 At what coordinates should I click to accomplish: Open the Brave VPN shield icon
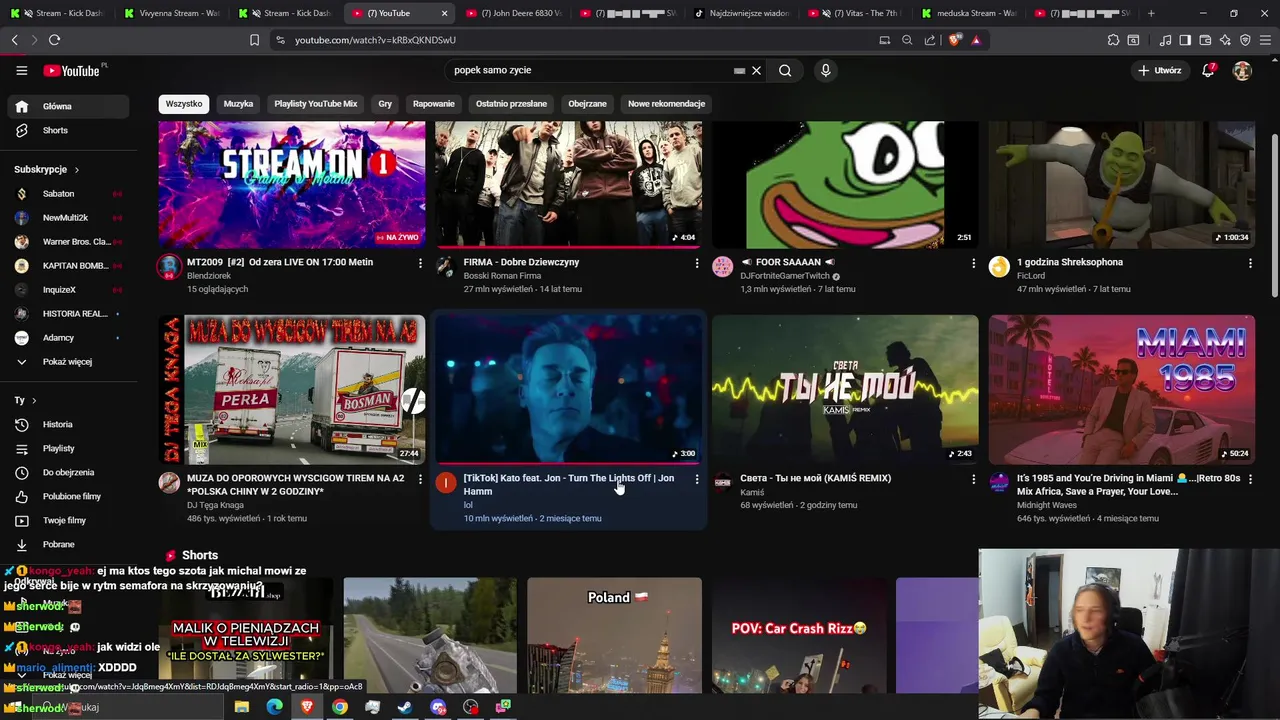coord(1245,40)
